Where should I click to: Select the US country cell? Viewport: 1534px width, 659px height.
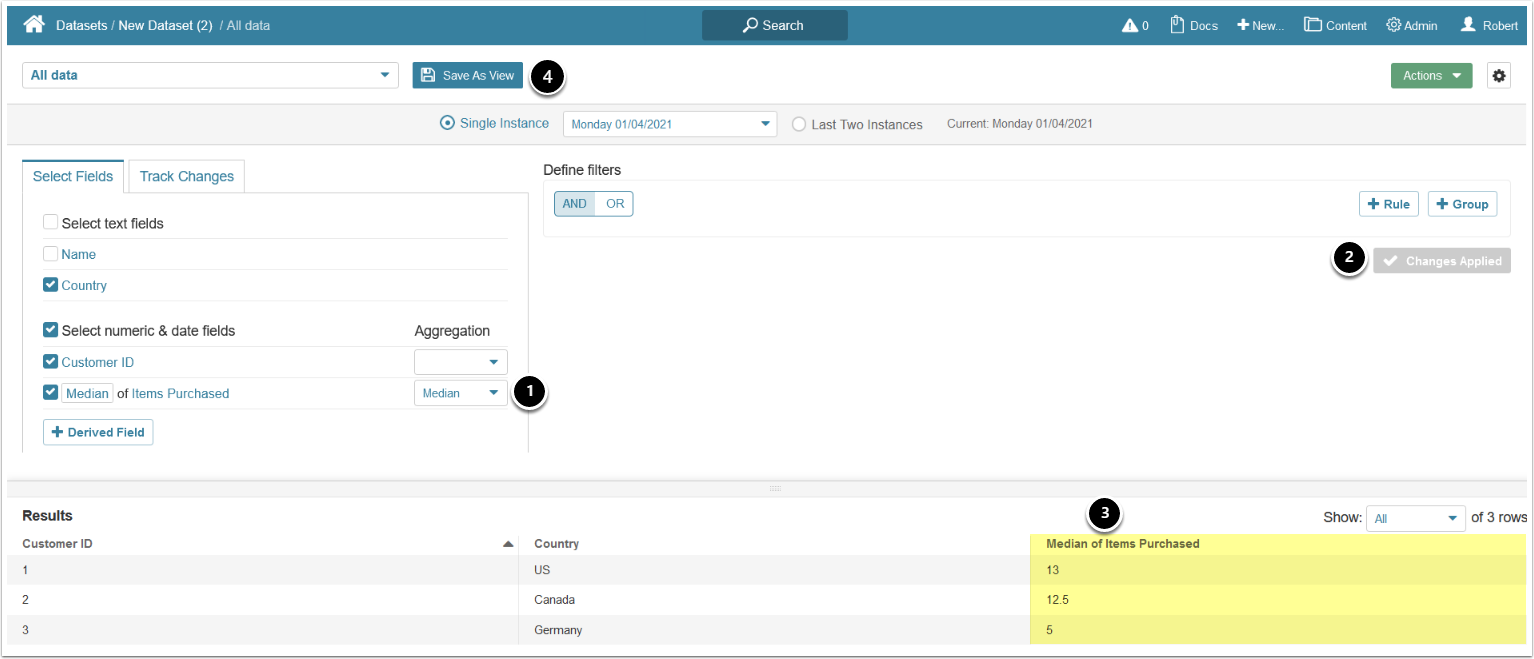pyautogui.click(x=775, y=570)
